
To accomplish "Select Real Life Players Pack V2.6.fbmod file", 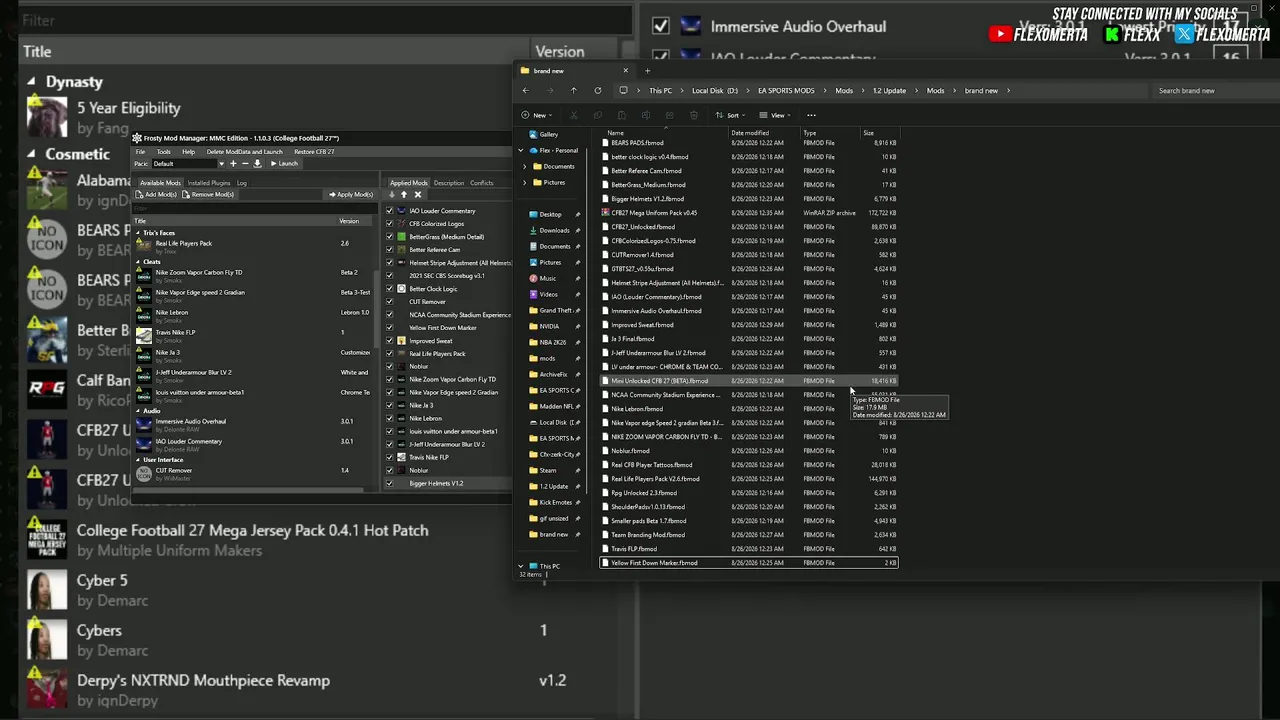I will pyautogui.click(x=748, y=479).
